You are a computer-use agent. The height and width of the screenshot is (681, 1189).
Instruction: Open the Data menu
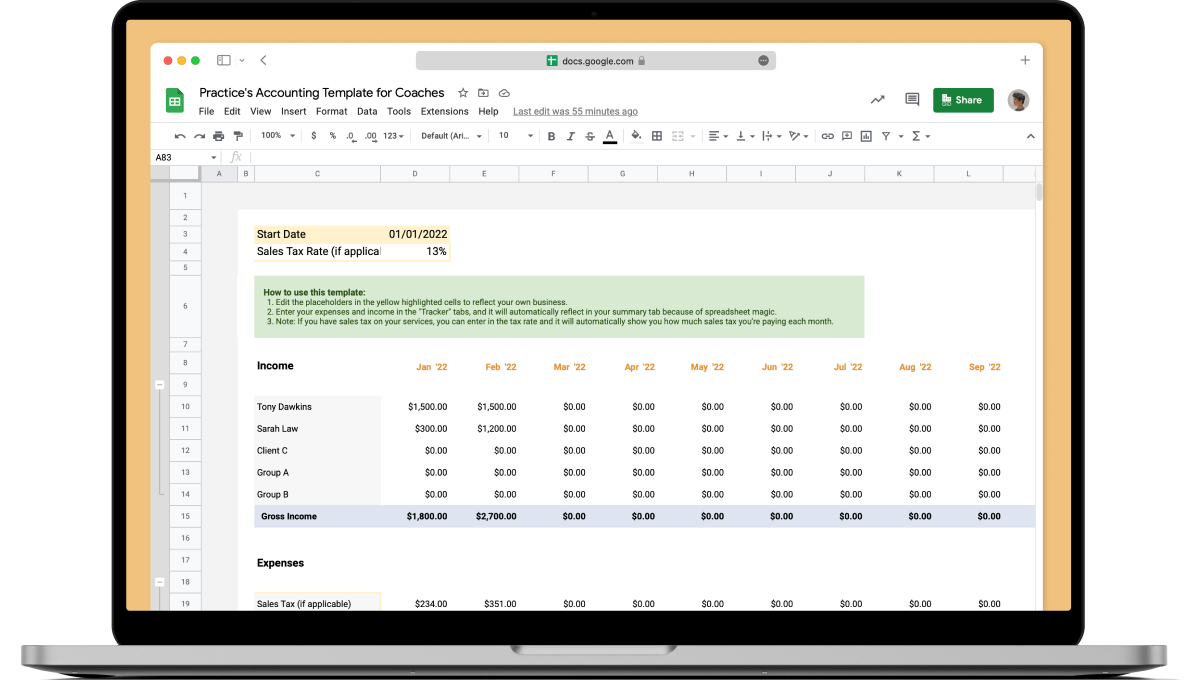367,111
